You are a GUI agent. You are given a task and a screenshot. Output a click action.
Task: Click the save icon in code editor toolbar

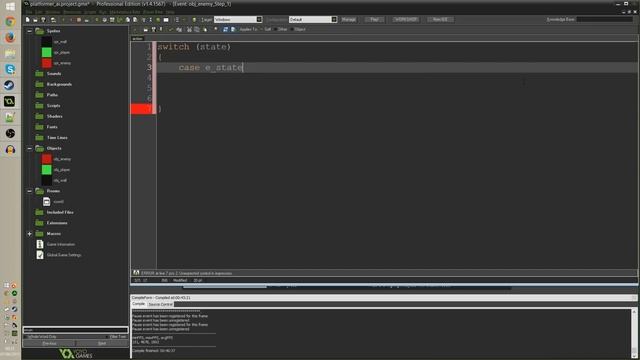coord(153,29)
